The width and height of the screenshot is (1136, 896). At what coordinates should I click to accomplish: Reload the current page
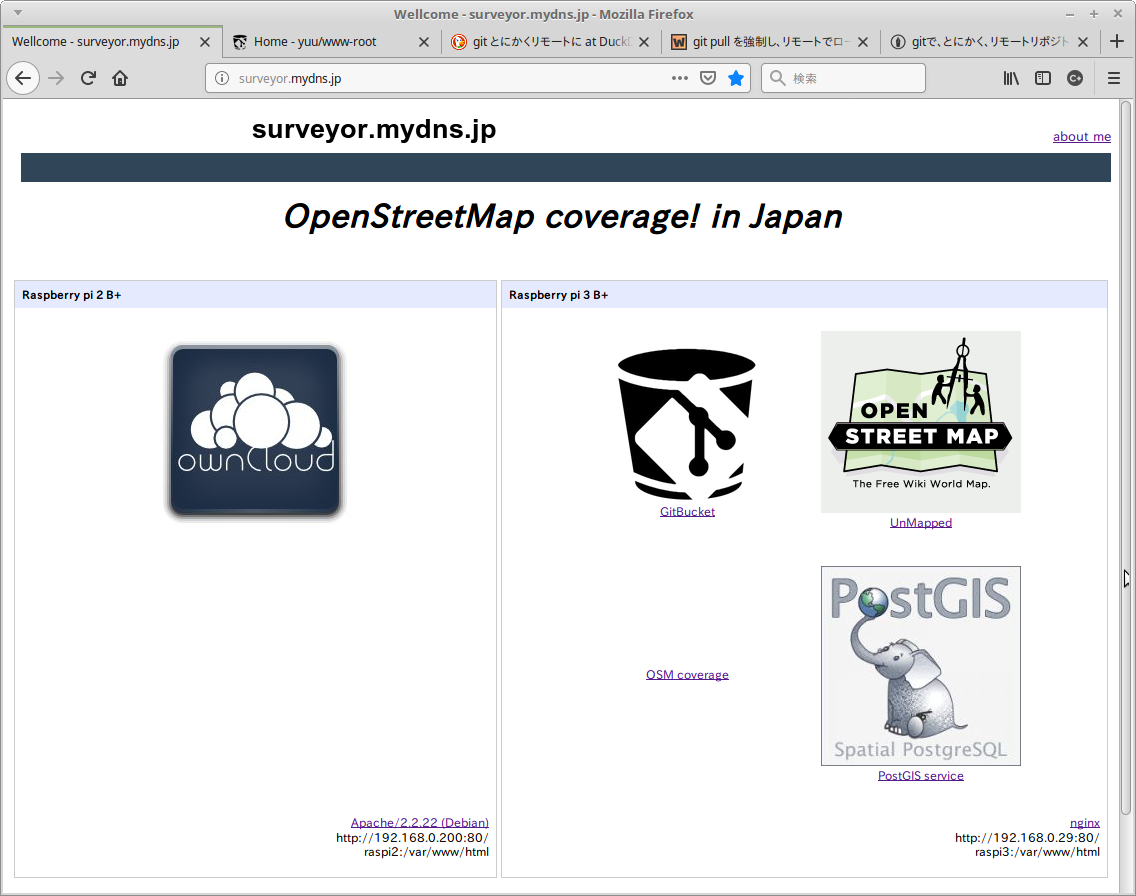[88, 78]
